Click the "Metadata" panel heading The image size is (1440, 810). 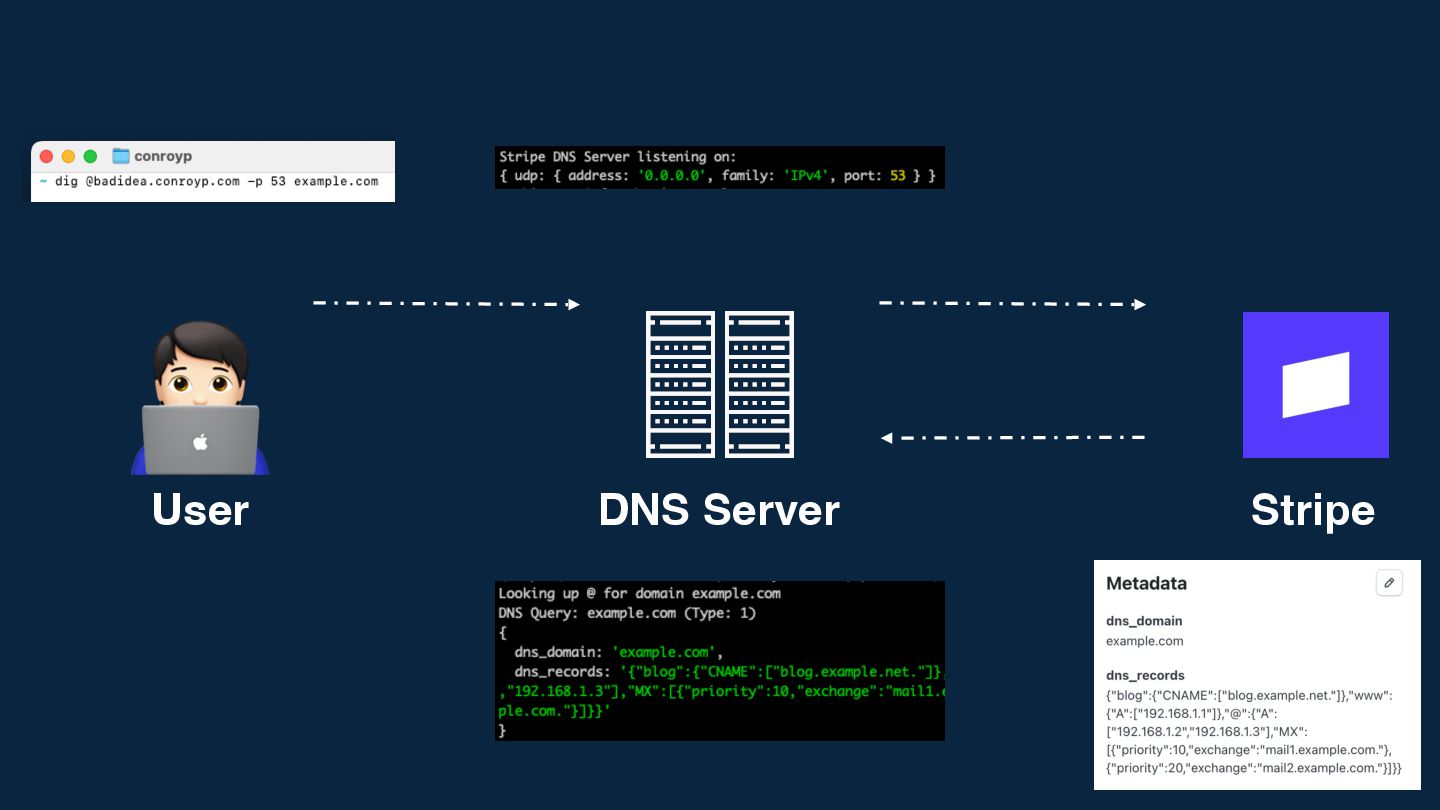(1146, 583)
